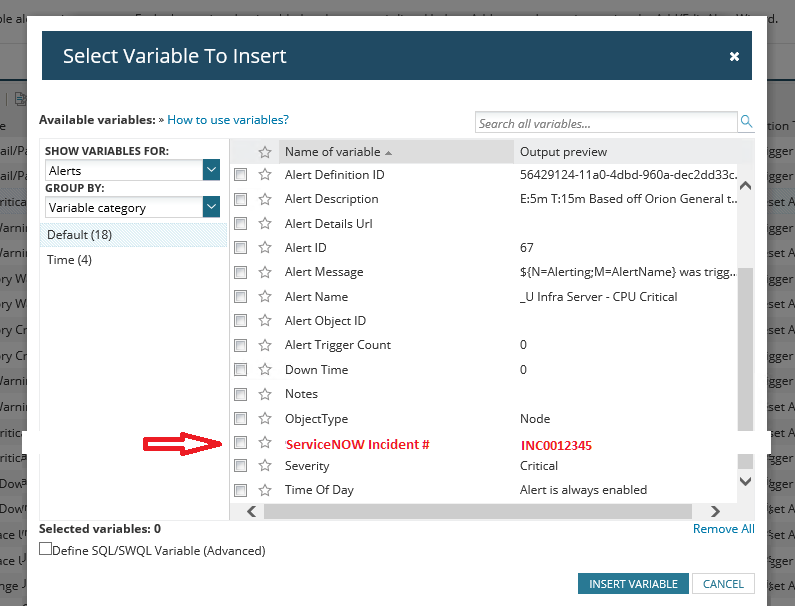Enable Define SQL/SWQL Variable (Advanced)
The width and height of the screenshot is (795, 606).
[x=46, y=549]
